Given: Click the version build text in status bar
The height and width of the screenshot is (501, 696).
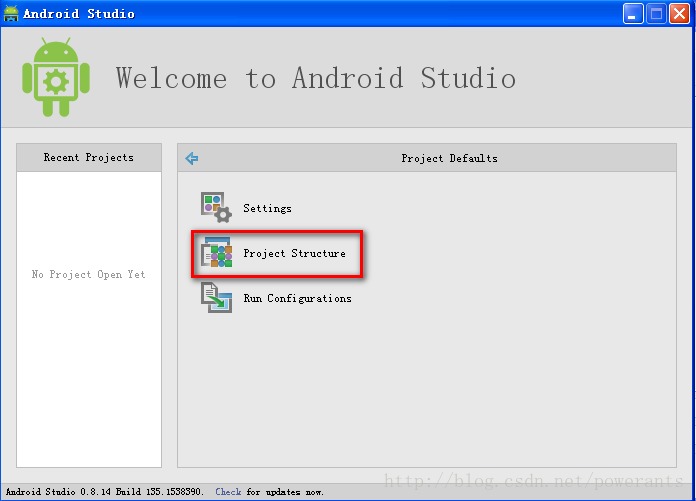Looking at the screenshot, I should click(105, 492).
